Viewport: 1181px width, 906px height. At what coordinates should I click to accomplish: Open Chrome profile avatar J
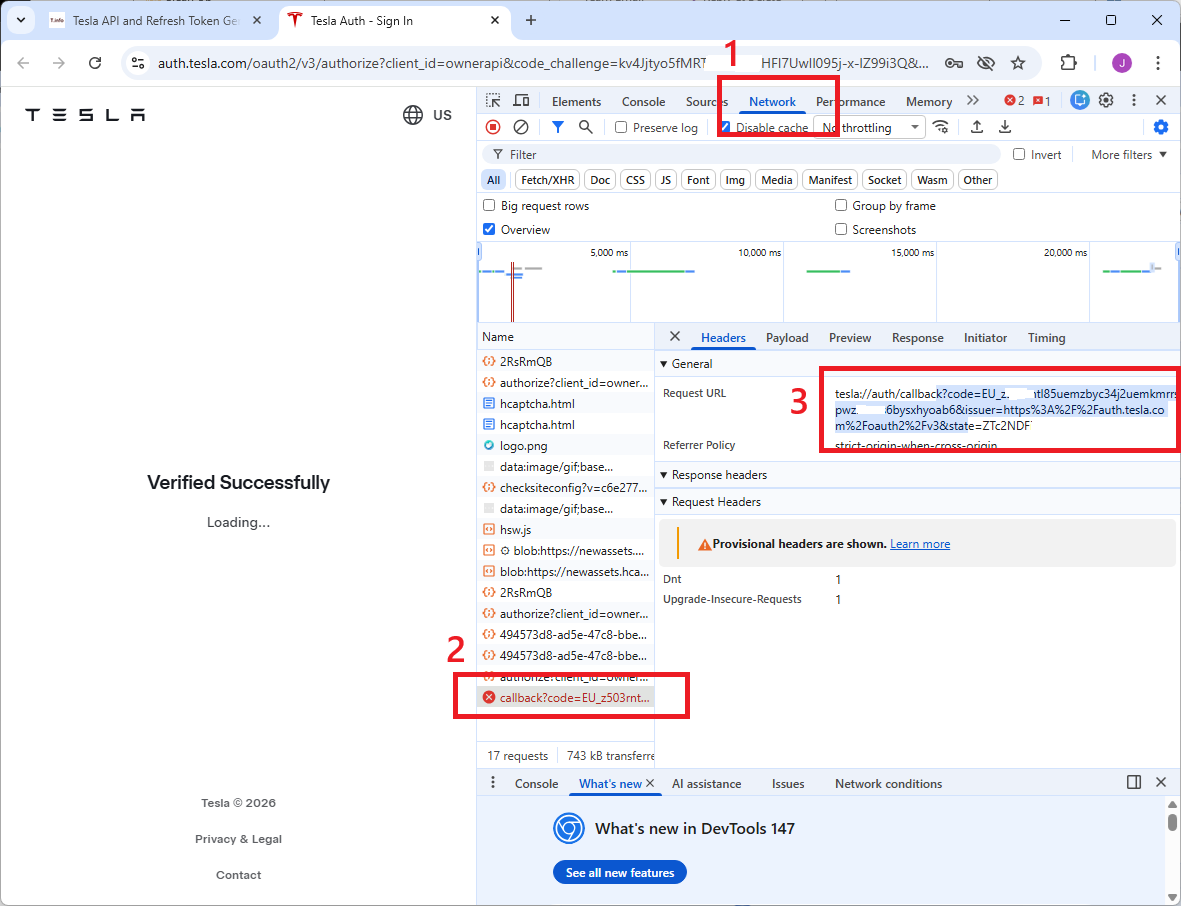pos(1121,63)
